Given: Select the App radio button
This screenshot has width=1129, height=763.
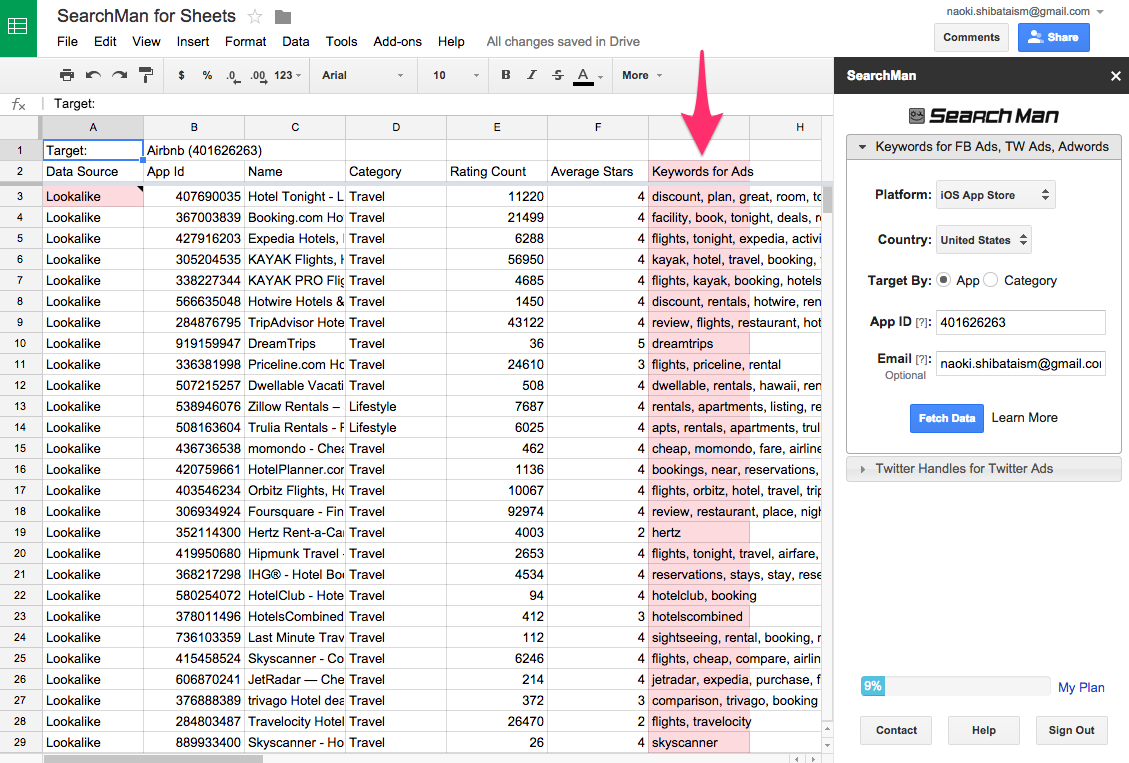Looking at the screenshot, I should [x=944, y=281].
